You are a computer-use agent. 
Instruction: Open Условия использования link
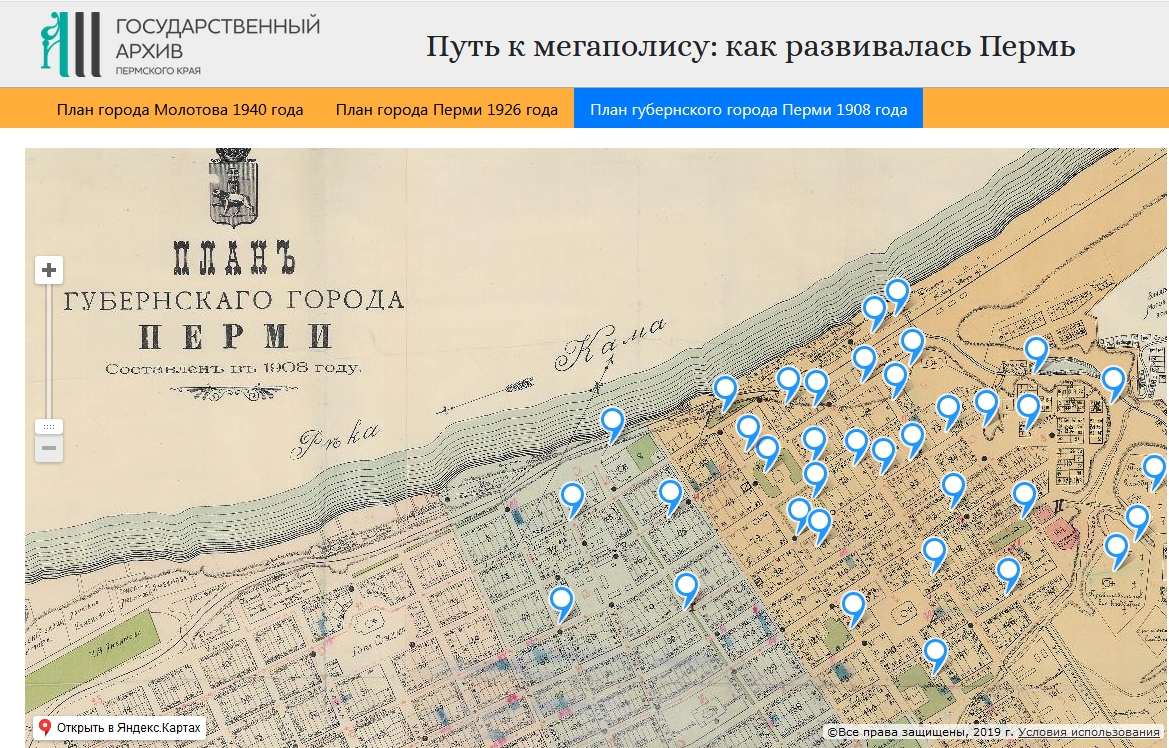(x=1088, y=732)
